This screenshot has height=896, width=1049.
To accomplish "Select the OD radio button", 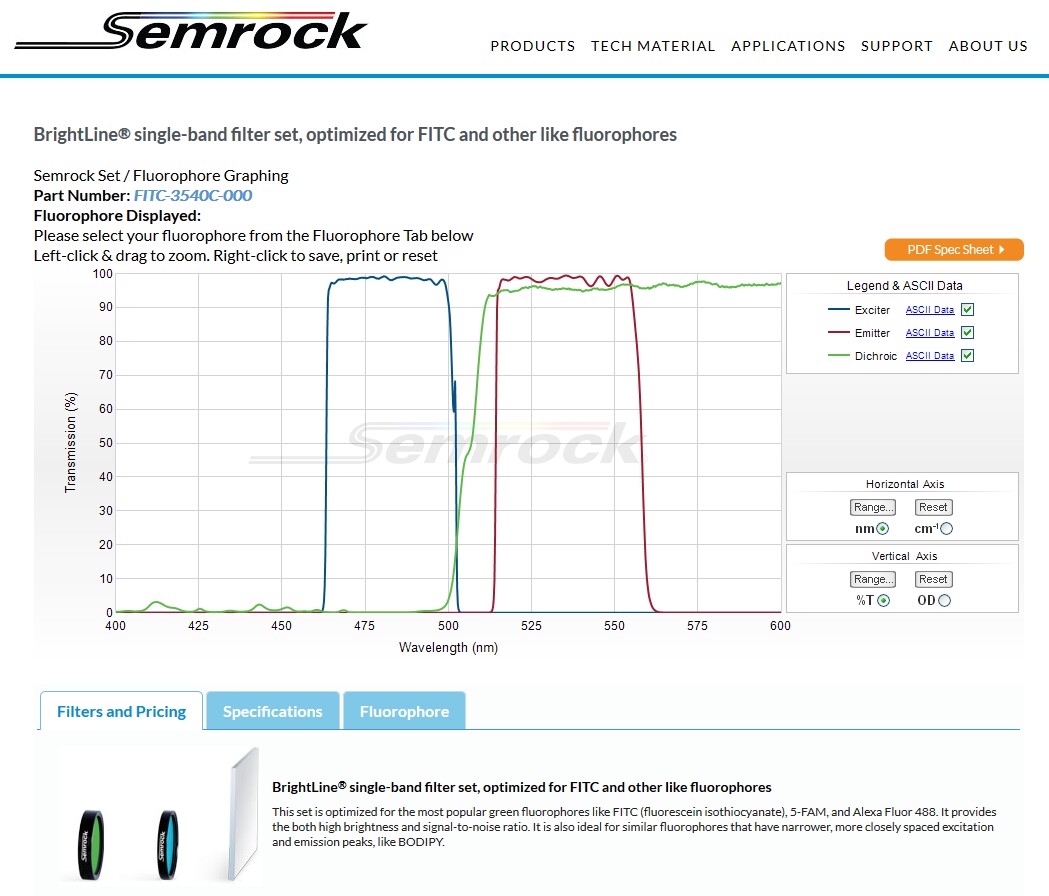I will click(x=944, y=600).
